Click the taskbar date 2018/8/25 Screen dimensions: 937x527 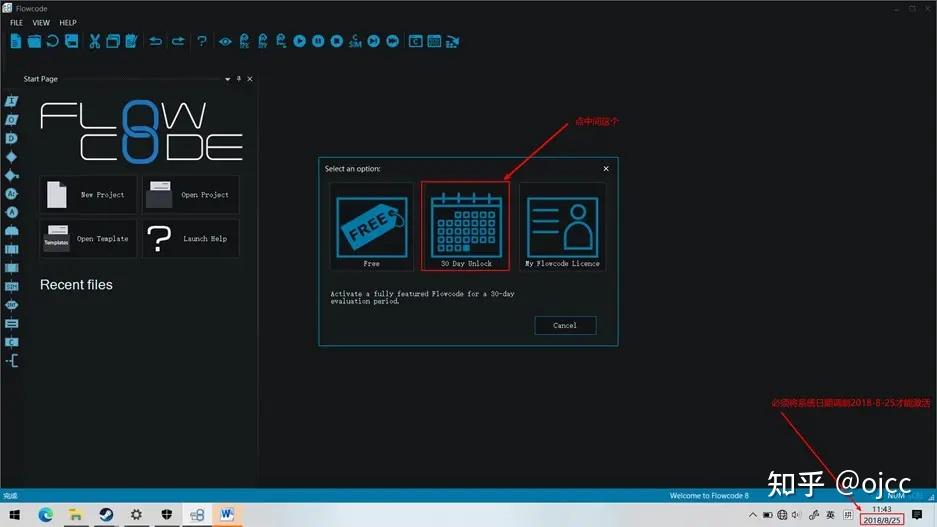(x=882, y=520)
